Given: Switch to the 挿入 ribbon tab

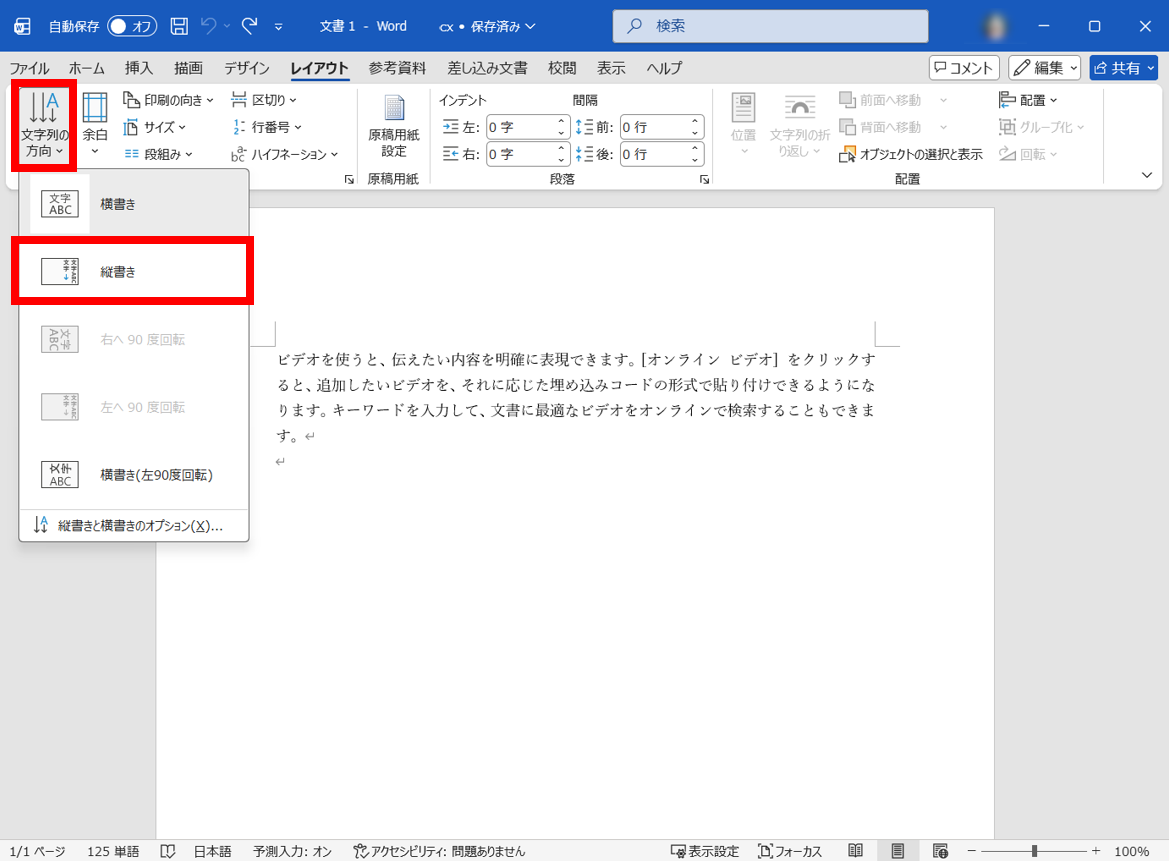Looking at the screenshot, I should click(x=139, y=68).
